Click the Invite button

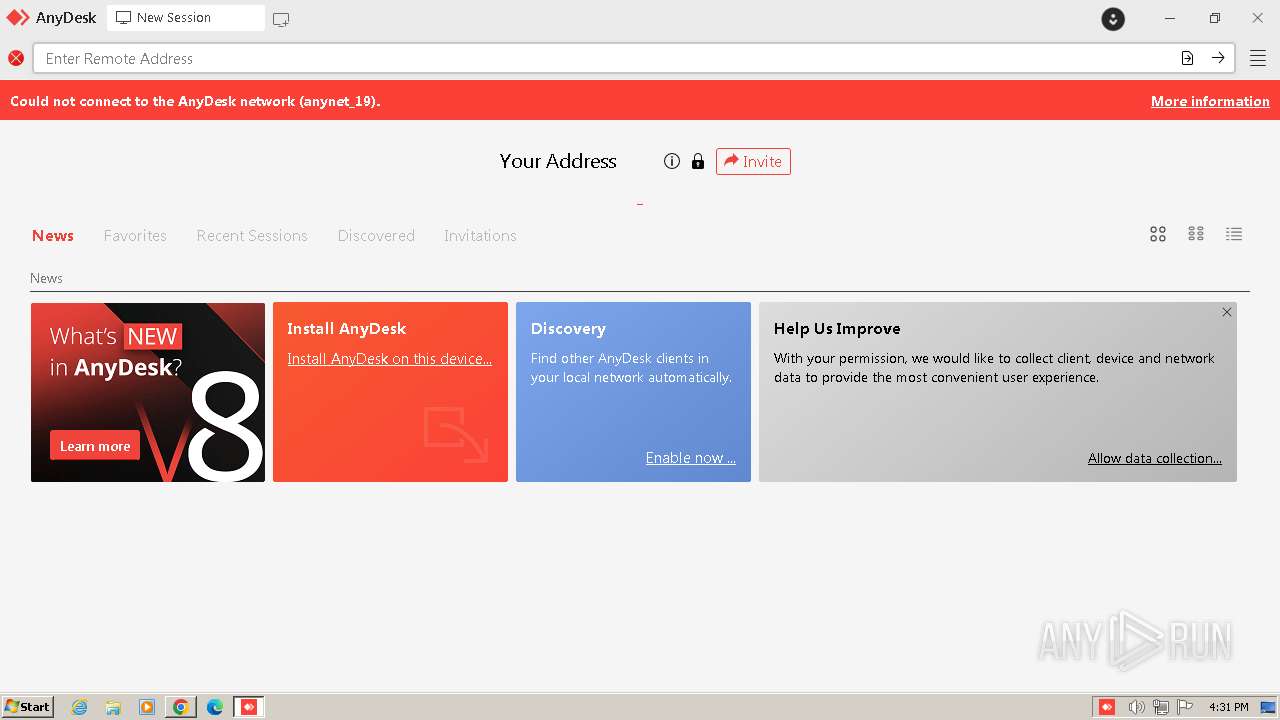tap(753, 161)
